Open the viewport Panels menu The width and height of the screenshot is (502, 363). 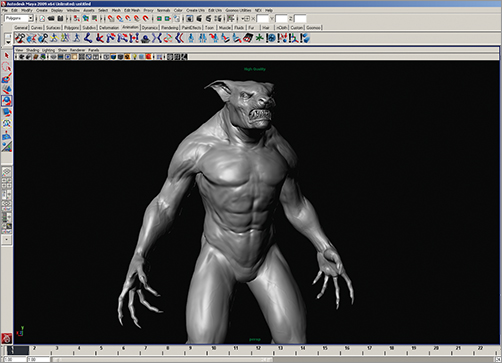click(x=93, y=50)
